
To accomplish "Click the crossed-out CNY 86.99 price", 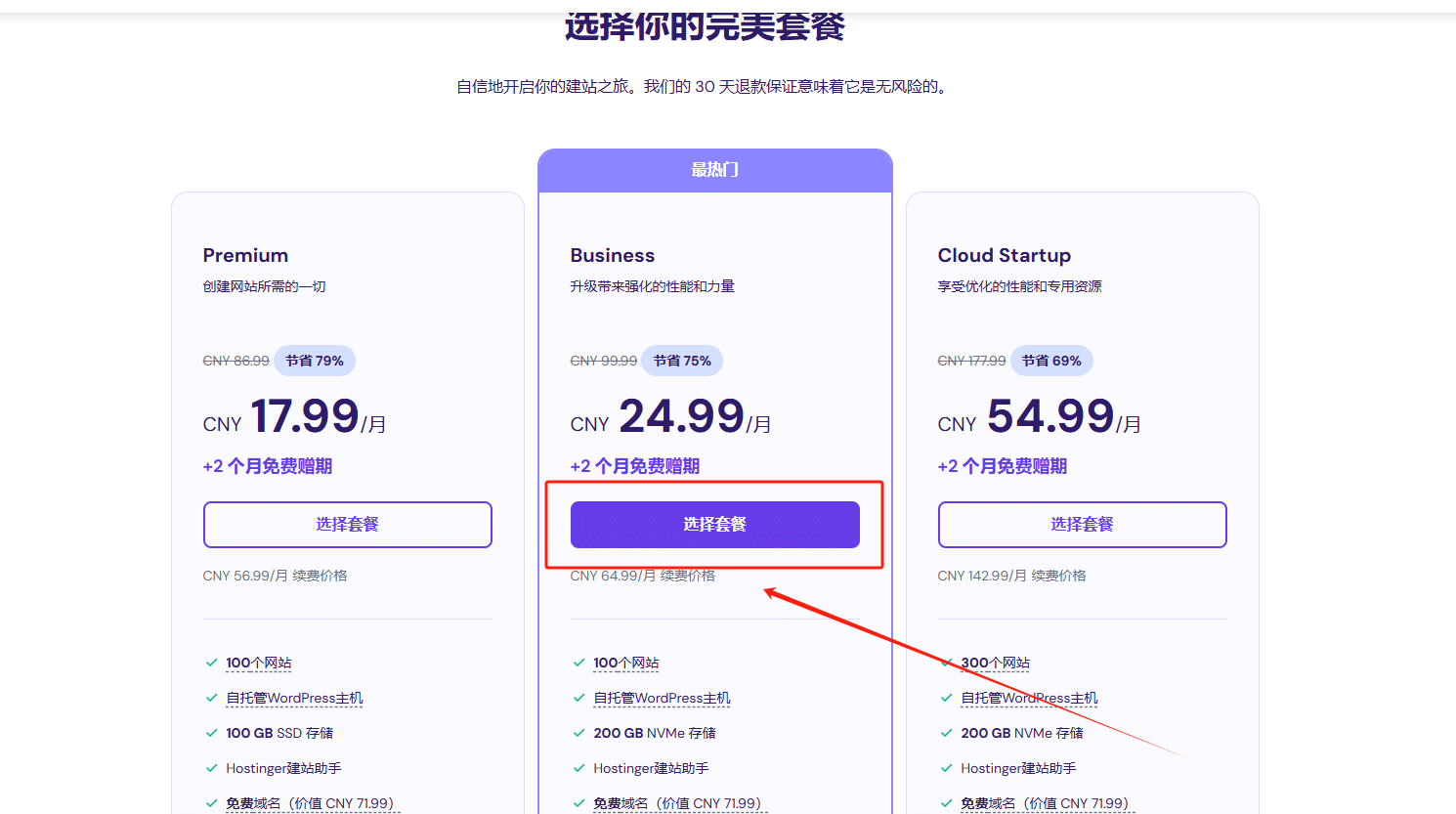I will coord(236,361).
